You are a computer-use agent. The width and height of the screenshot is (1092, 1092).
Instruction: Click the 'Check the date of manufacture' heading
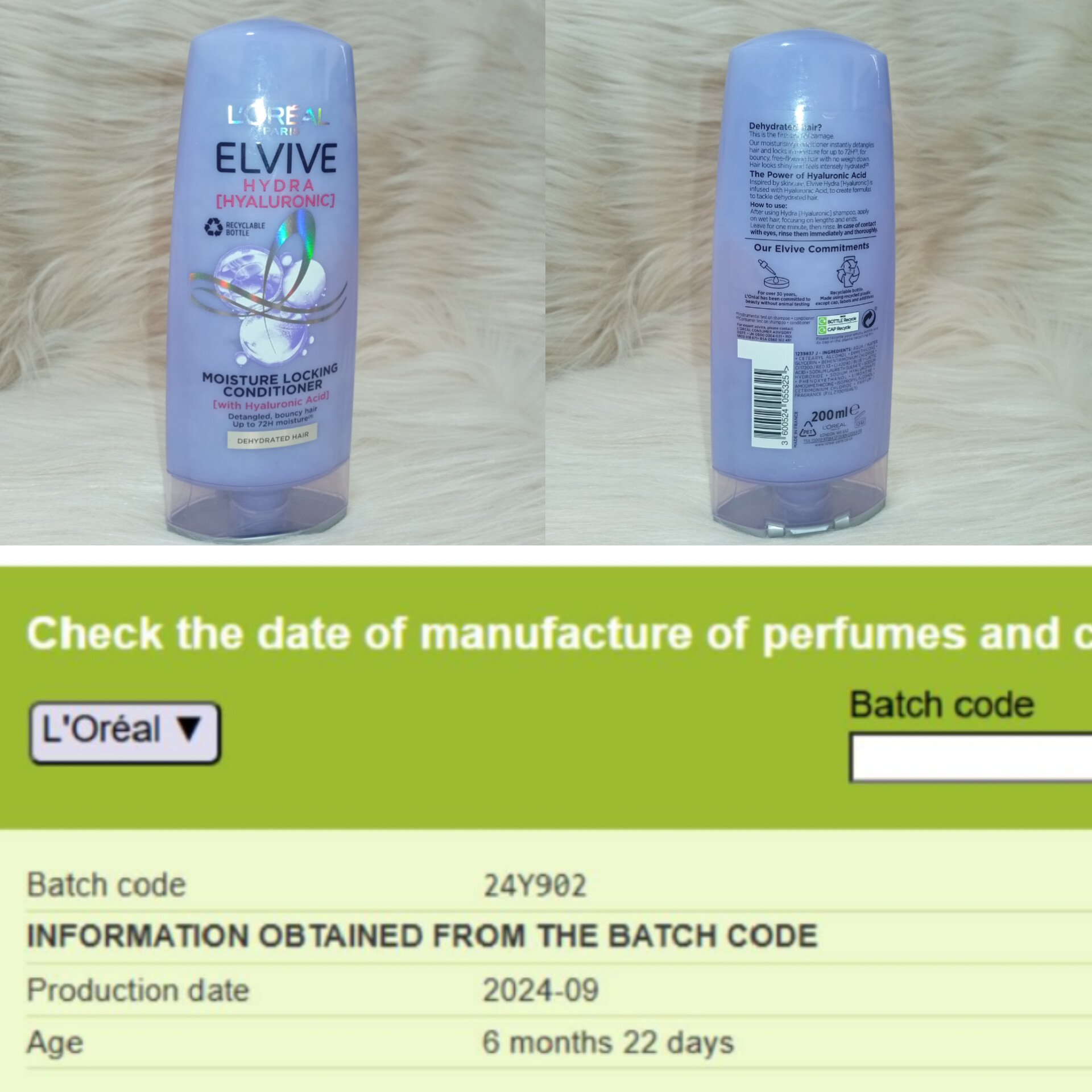[x=559, y=633]
